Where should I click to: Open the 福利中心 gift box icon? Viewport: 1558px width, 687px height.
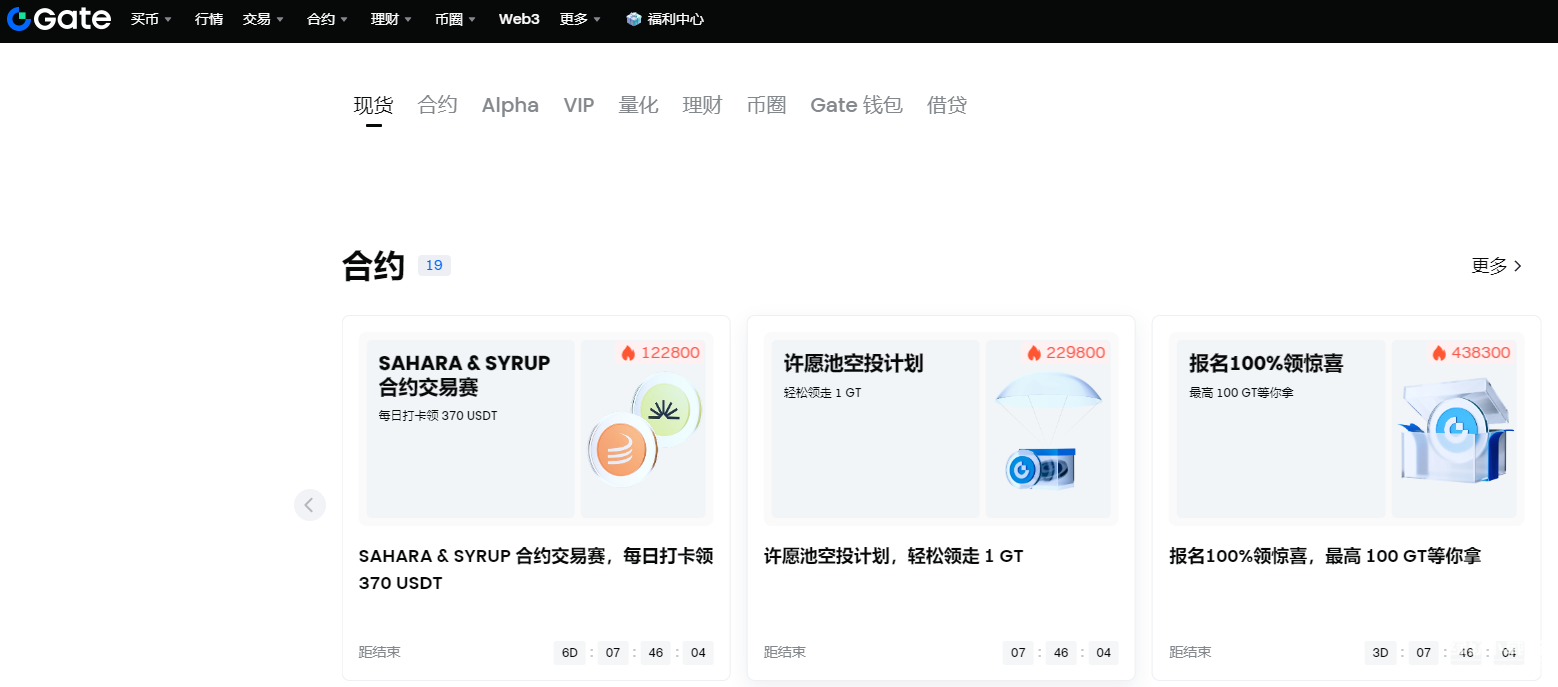[x=633, y=19]
